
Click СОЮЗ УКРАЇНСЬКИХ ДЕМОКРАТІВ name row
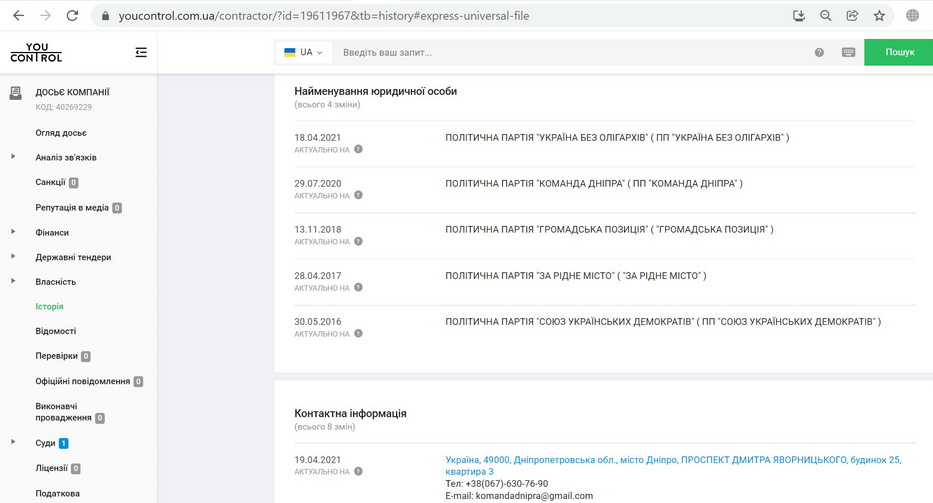click(663, 321)
